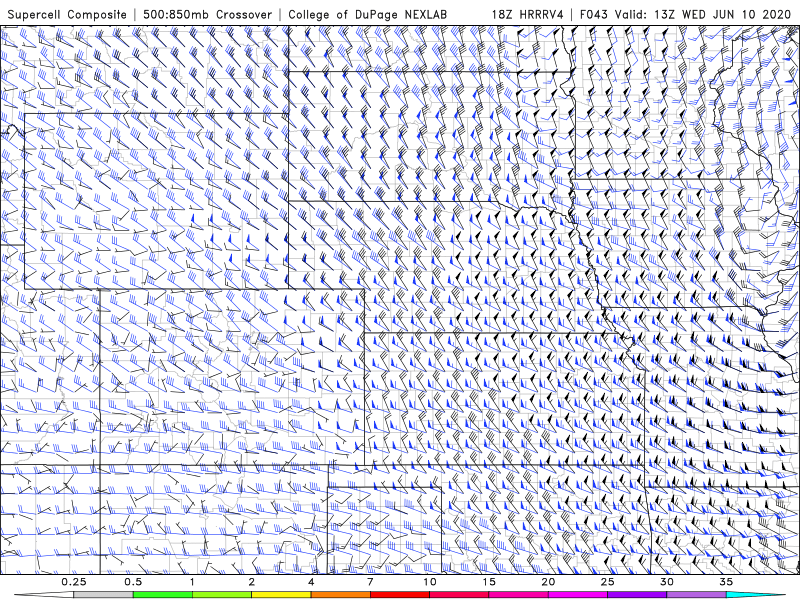Screen dimensions: 800x600
Task: Click the "F043 Valid: 13Z WED JUN 10 2020" text
Action: 687,14
